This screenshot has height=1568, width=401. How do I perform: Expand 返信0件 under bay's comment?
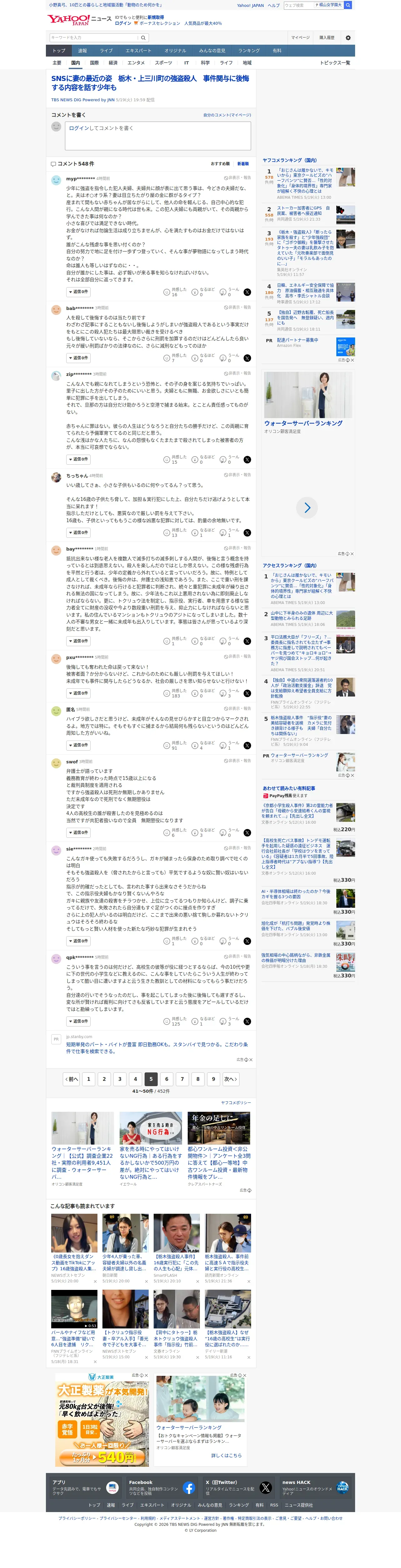78,641
